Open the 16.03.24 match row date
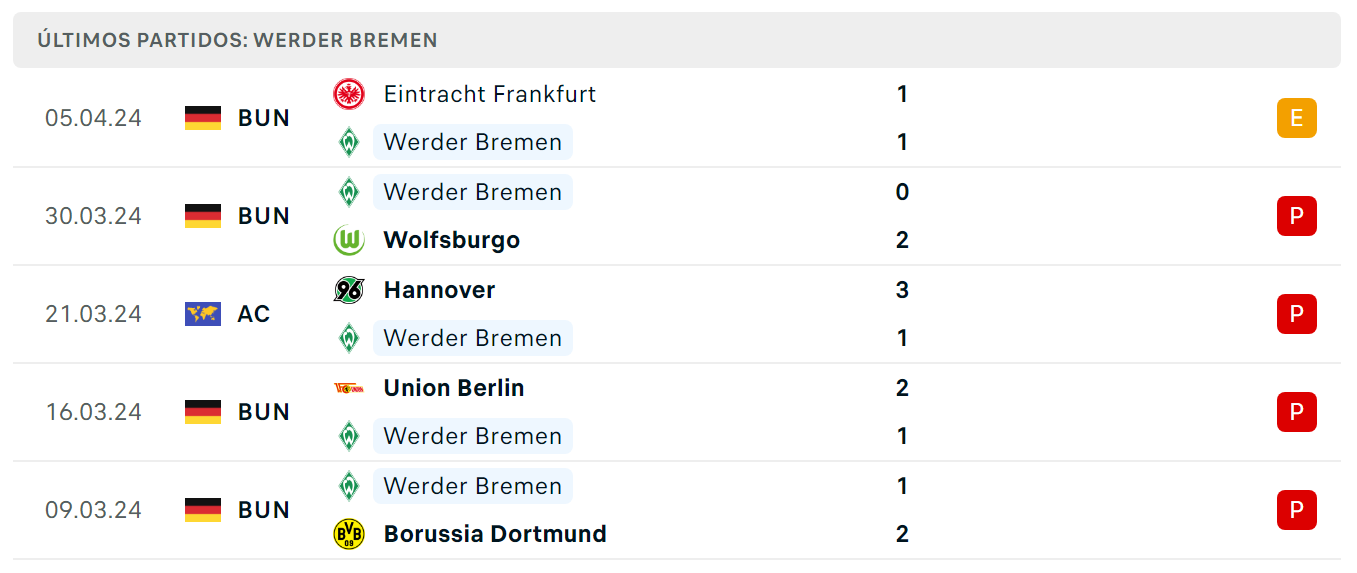This screenshot has height=573, width=1357. [x=93, y=412]
